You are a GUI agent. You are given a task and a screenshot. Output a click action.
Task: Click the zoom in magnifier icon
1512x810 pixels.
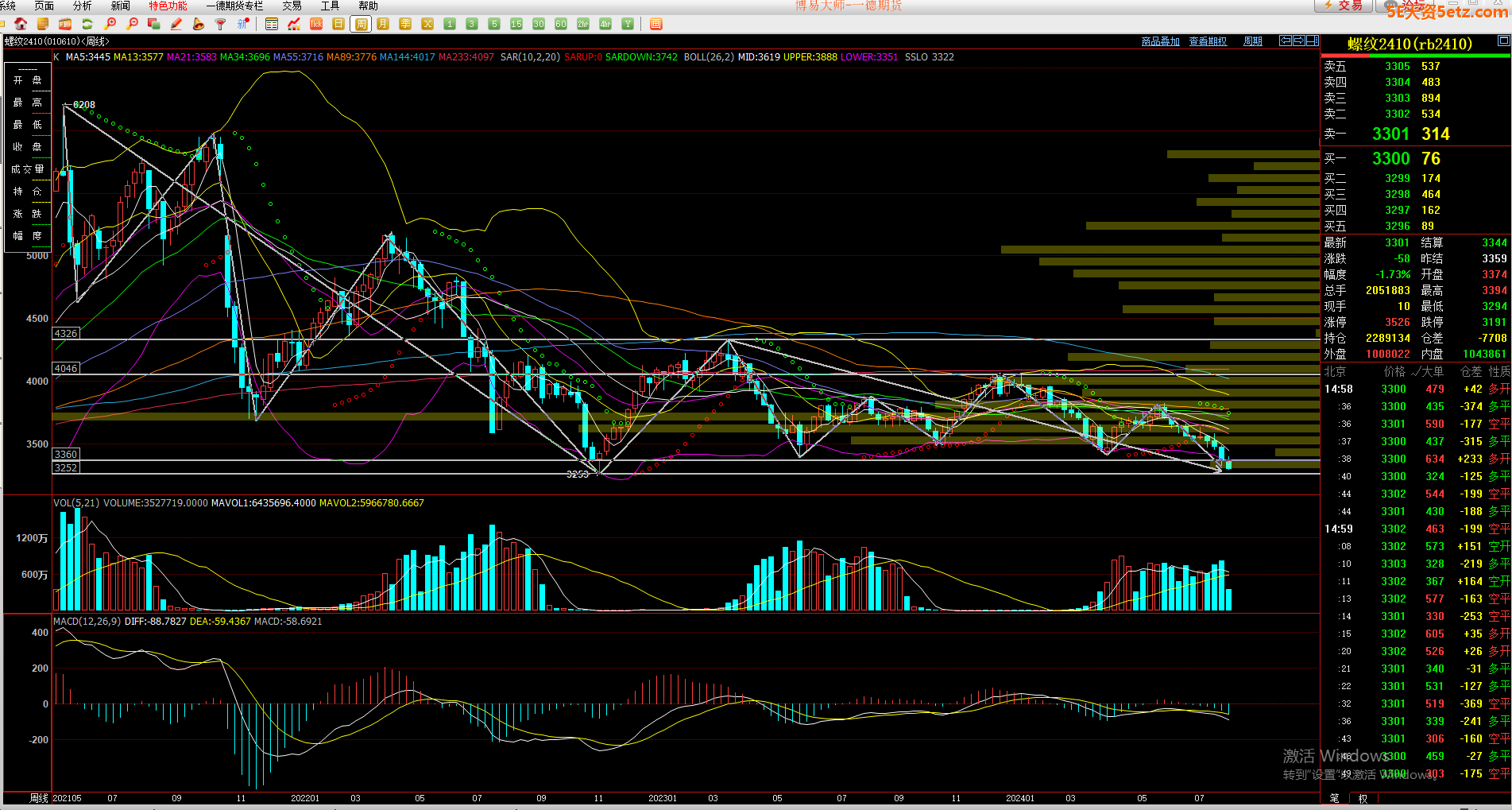110,24
